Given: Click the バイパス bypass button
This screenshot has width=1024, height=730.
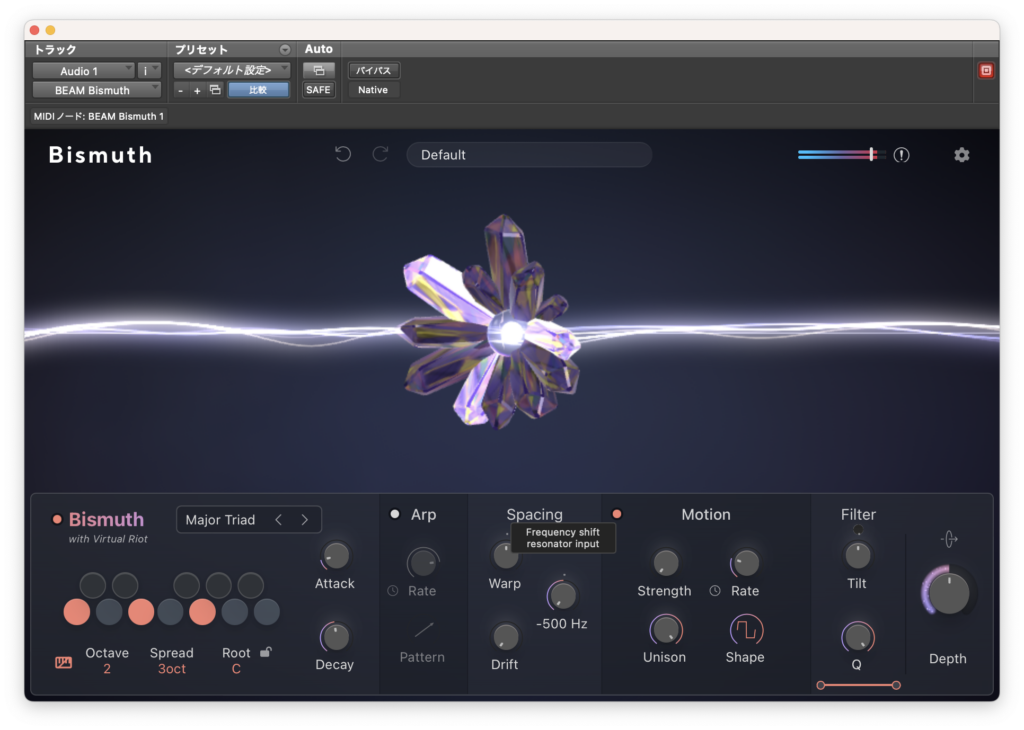Looking at the screenshot, I should (374, 71).
